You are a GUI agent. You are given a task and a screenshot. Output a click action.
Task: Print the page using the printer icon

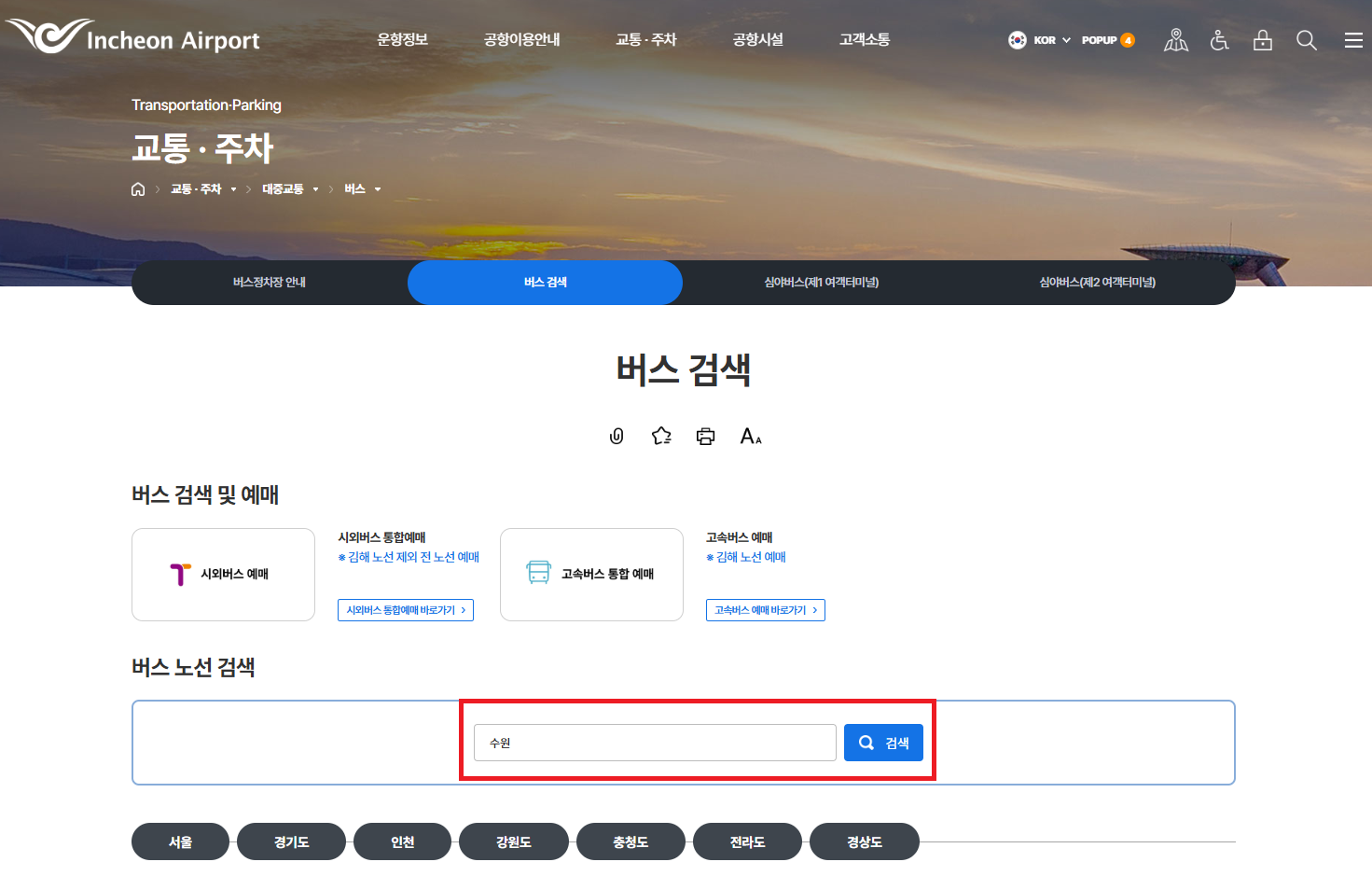tap(705, 435)
